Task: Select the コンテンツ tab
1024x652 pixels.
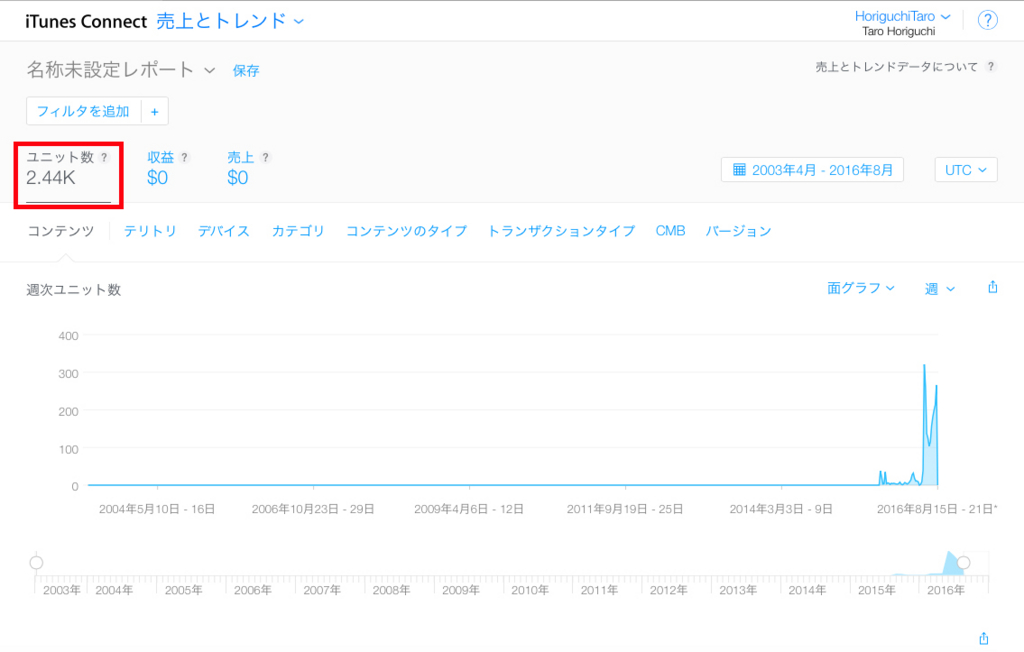Action: pos(61,231)
